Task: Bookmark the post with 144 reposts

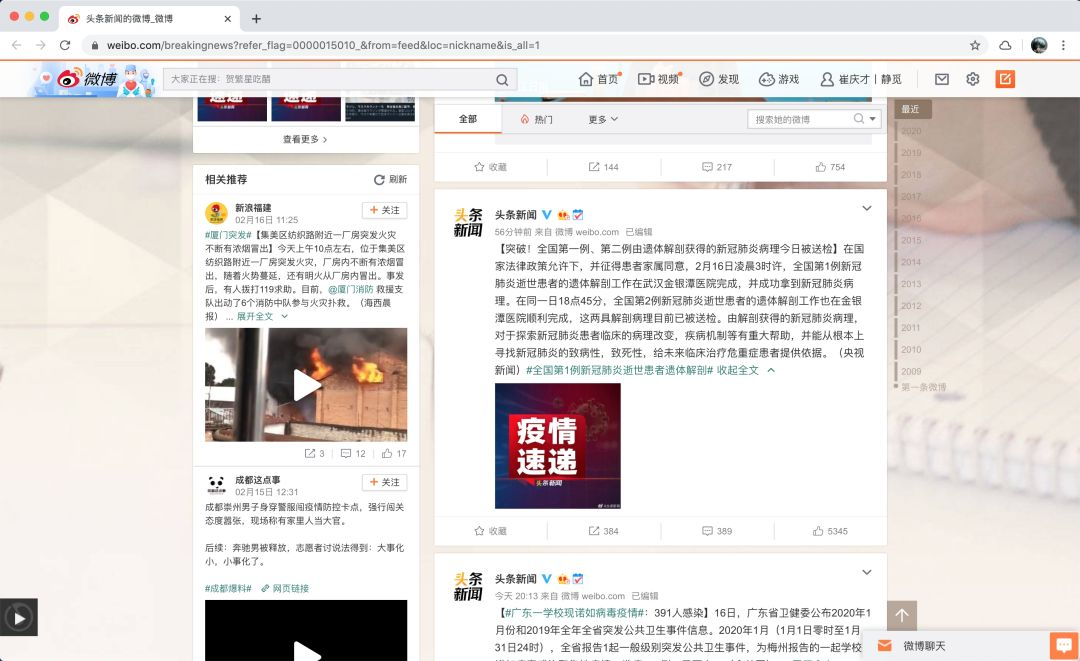Action: tap(490, 167)
